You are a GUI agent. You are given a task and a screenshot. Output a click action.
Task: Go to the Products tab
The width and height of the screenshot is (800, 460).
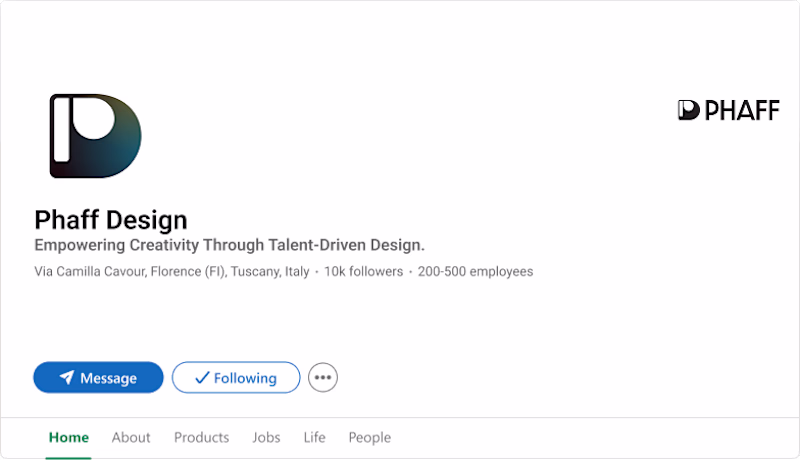pyautogui.click(x=201, y=437)
